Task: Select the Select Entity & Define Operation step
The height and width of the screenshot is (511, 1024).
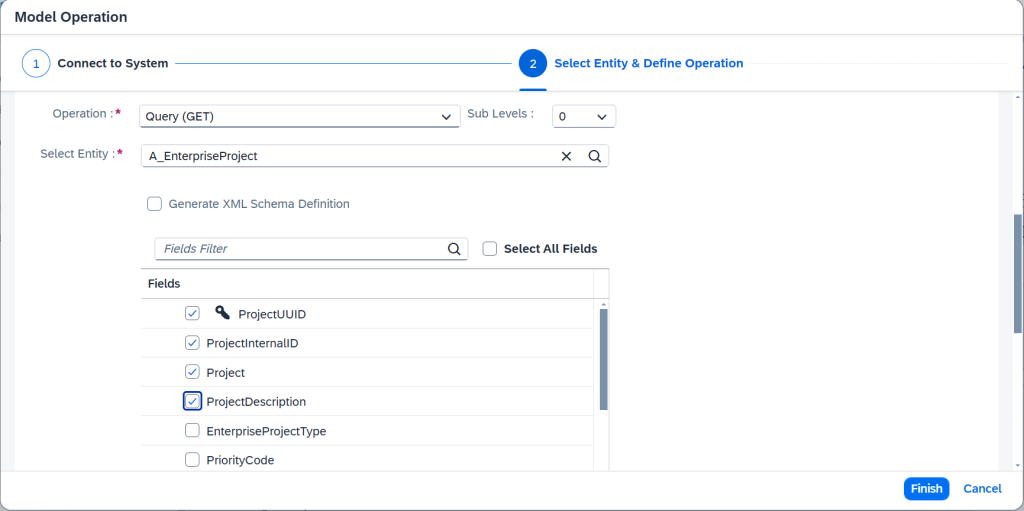Action: coord(648,63)
